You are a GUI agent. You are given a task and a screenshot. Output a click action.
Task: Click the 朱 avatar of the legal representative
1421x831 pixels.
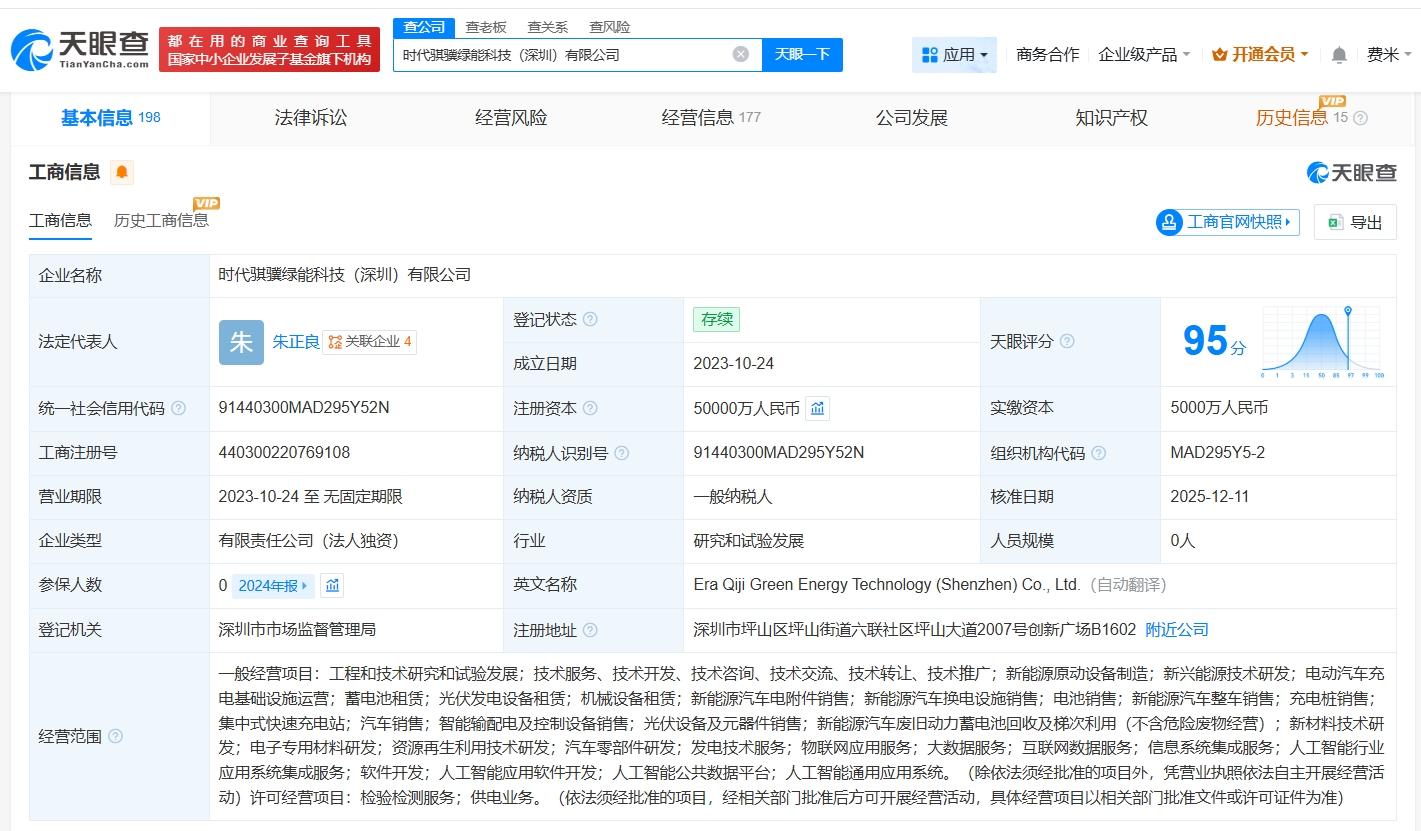(241, 342)
